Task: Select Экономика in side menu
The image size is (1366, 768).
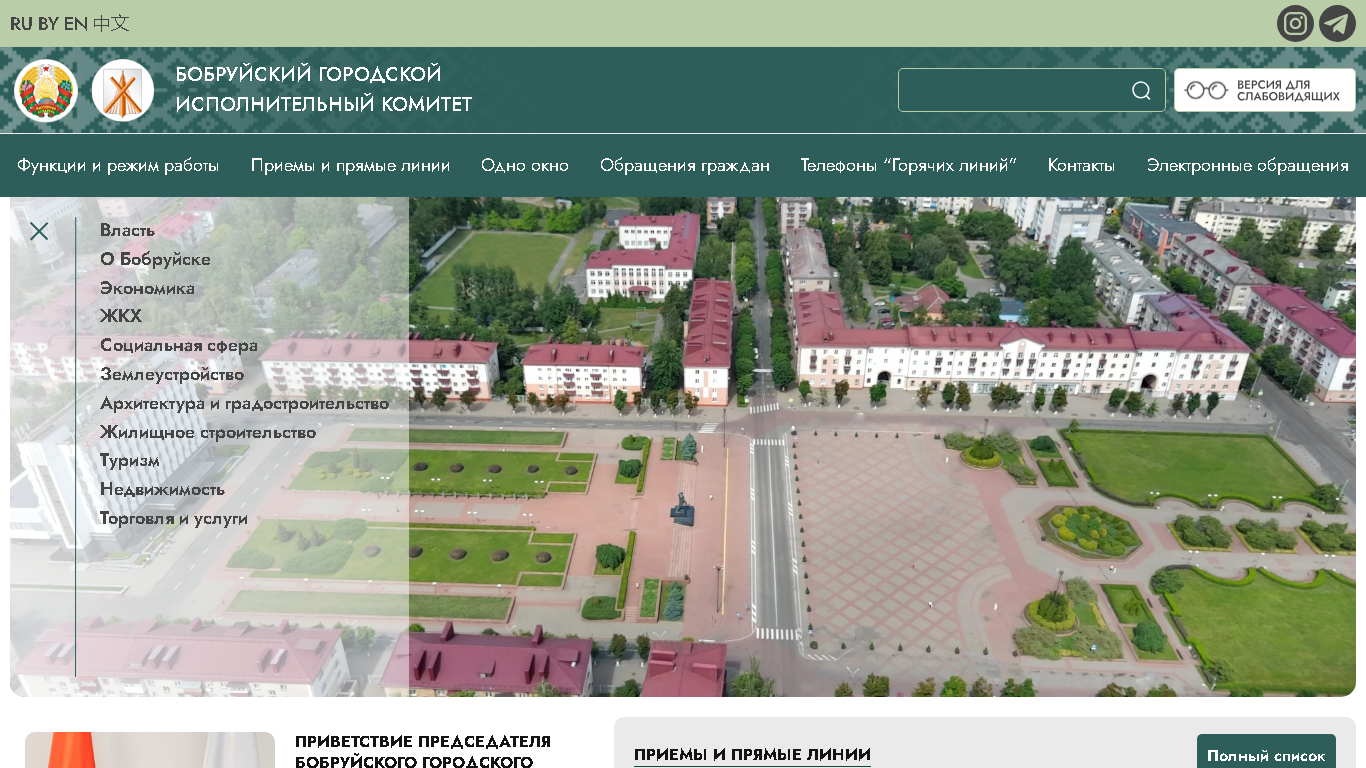Action: click(147, 289)
